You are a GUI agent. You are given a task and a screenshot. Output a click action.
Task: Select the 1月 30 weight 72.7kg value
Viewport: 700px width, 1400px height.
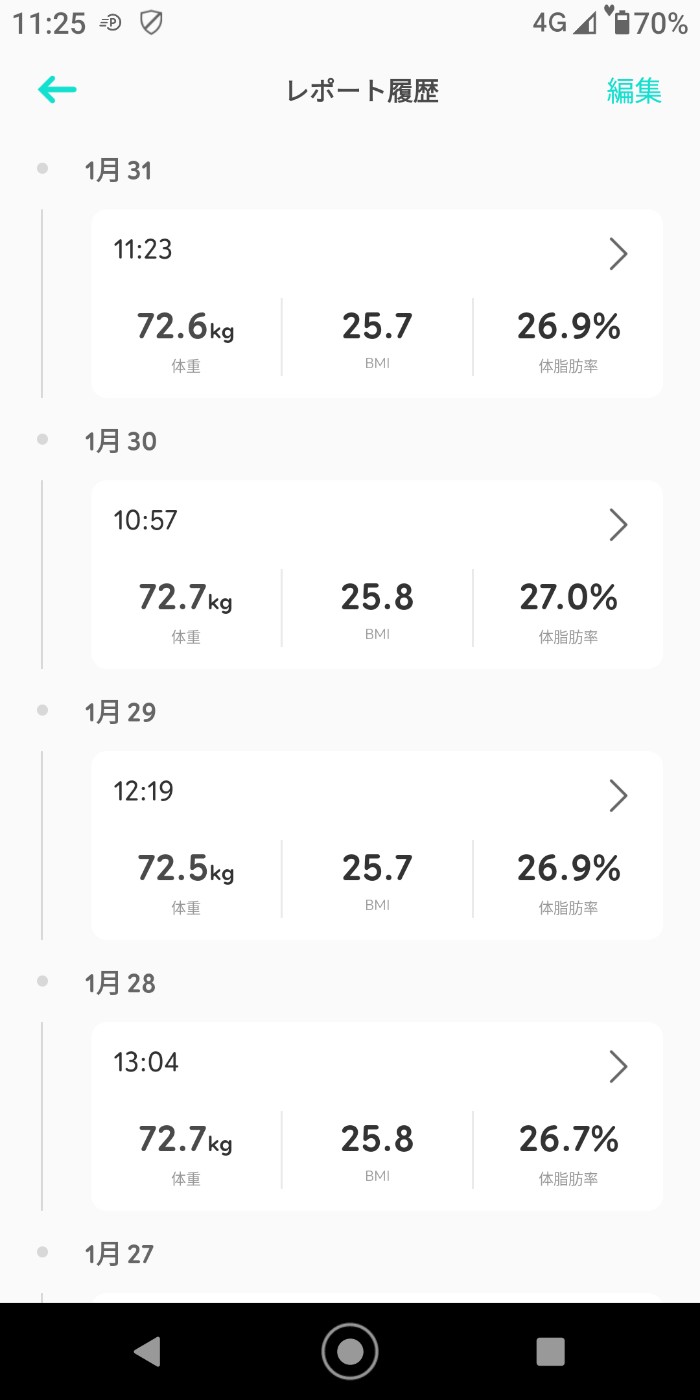185,598
